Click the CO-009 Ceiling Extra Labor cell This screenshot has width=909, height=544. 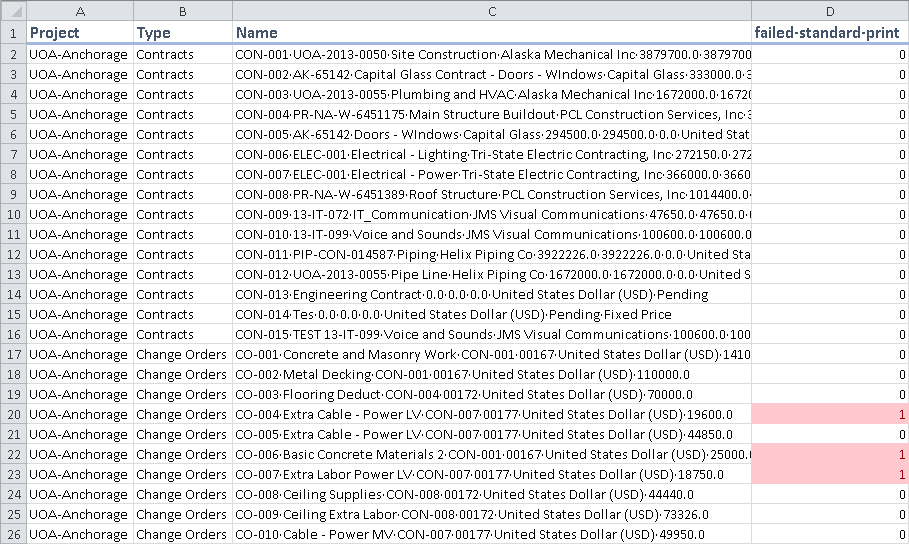[x=492, y=514]
